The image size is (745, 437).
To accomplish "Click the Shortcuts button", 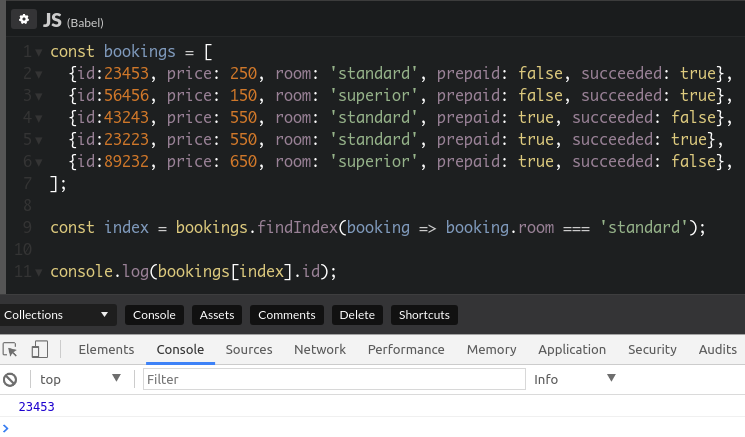I will pos(424,315).
